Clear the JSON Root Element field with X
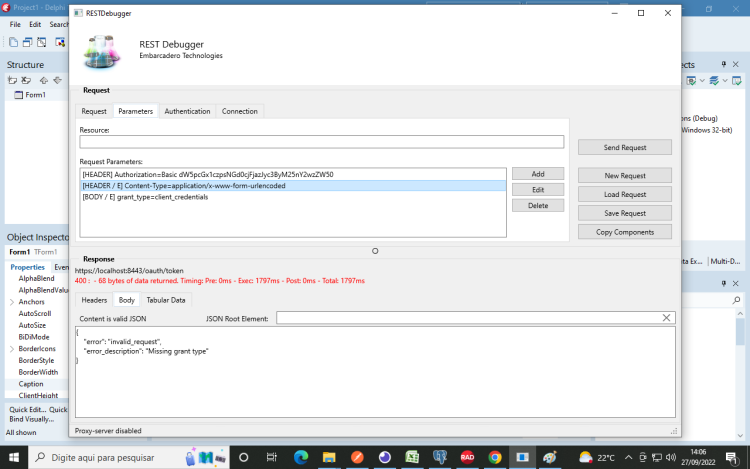This screenshot has width=750, height=469. pyautogui.click(x=666, y=318)
